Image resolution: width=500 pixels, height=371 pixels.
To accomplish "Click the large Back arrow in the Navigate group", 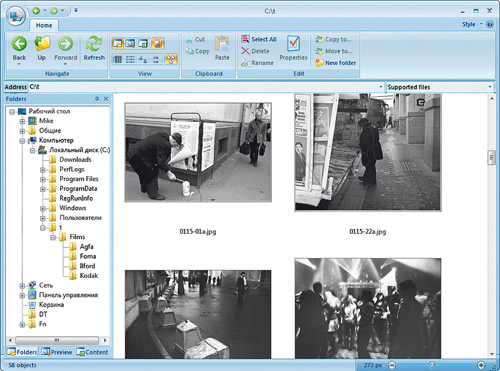I will (x=19, y=44).
